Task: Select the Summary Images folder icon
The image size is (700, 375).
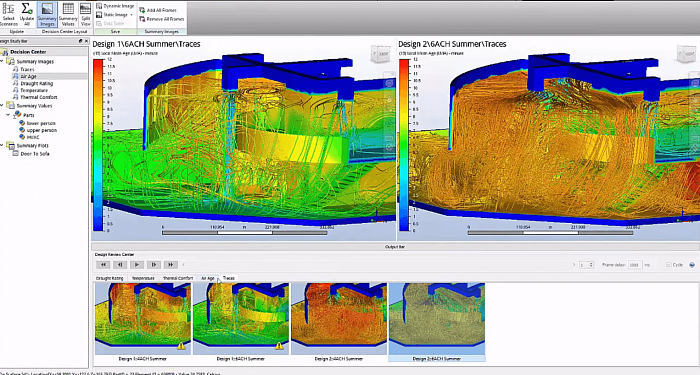Action: click(x=10, y=62)
